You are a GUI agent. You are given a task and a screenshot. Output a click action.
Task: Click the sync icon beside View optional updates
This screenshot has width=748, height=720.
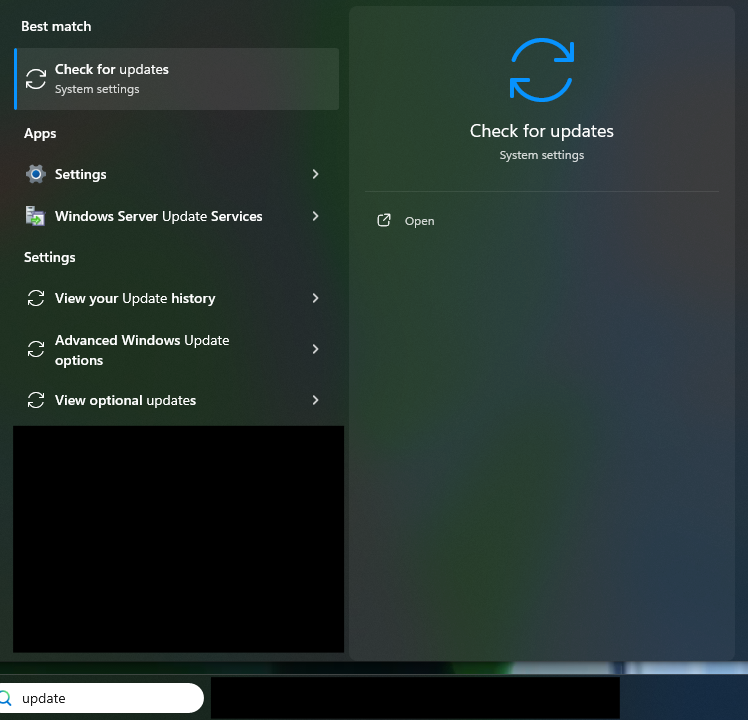36,400
